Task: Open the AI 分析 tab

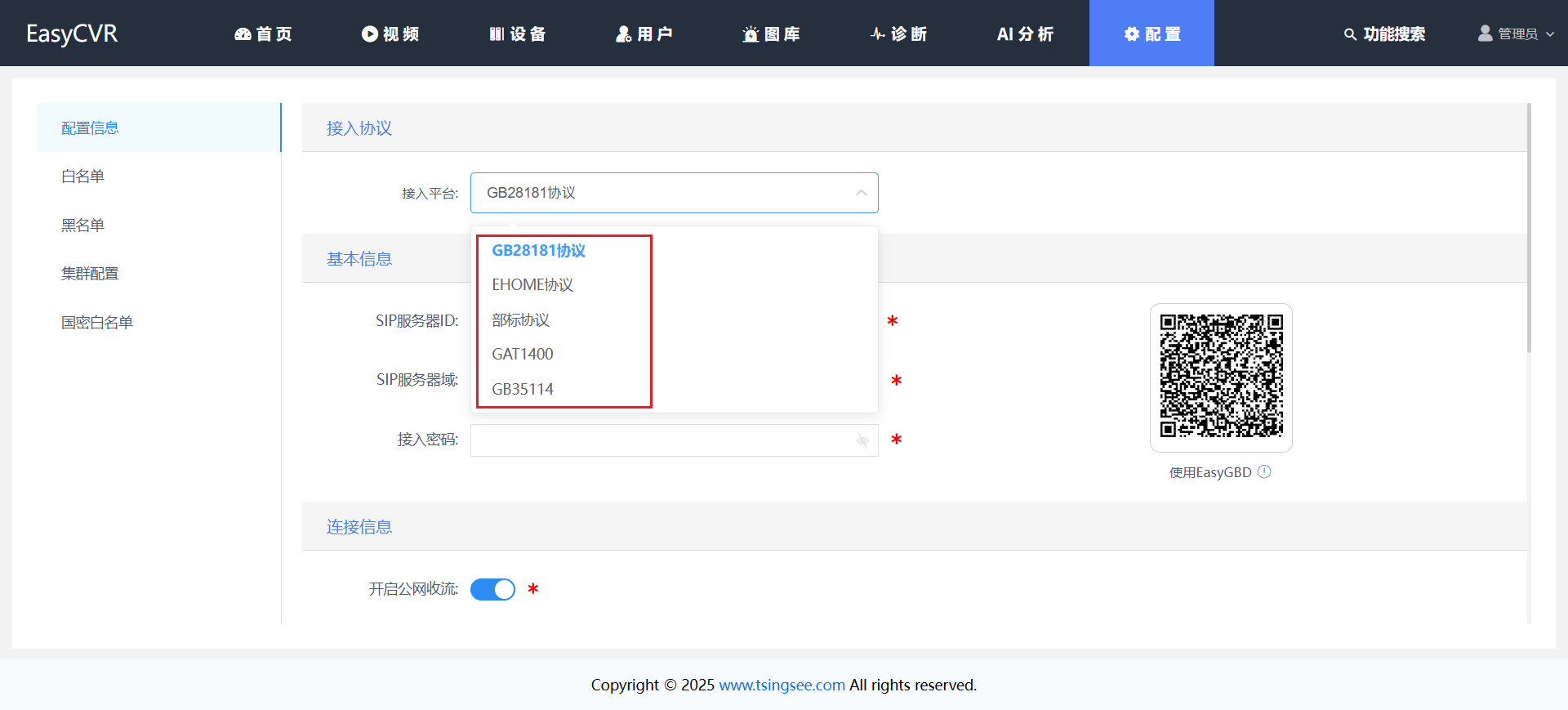Action: point(1026,33)
